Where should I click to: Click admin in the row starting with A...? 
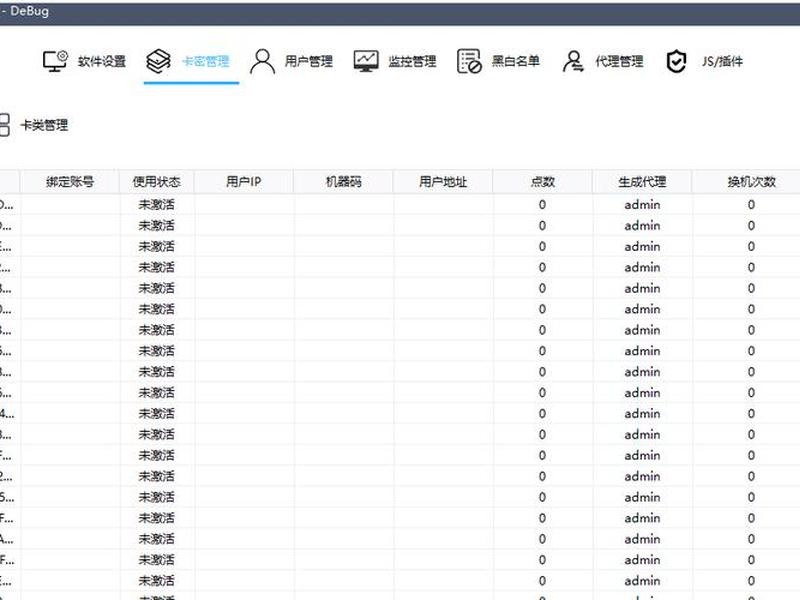[642, 539]
